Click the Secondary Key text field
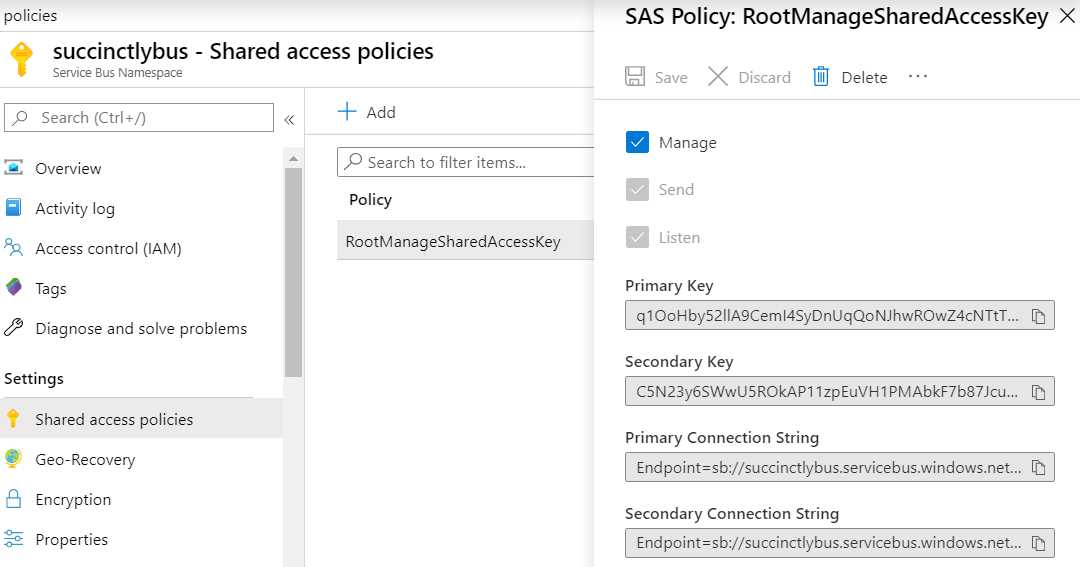 [840, 391]
